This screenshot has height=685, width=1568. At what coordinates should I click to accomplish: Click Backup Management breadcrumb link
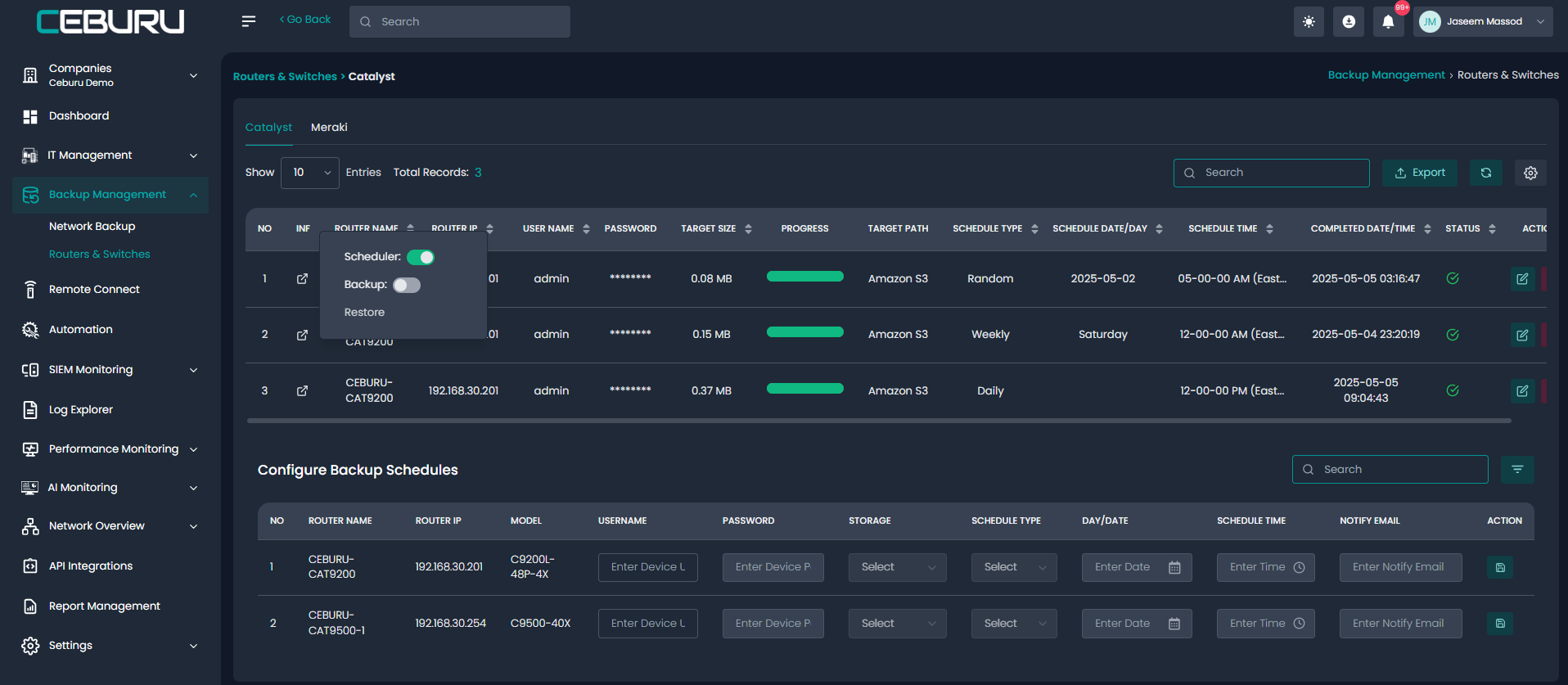point(1386,75)
